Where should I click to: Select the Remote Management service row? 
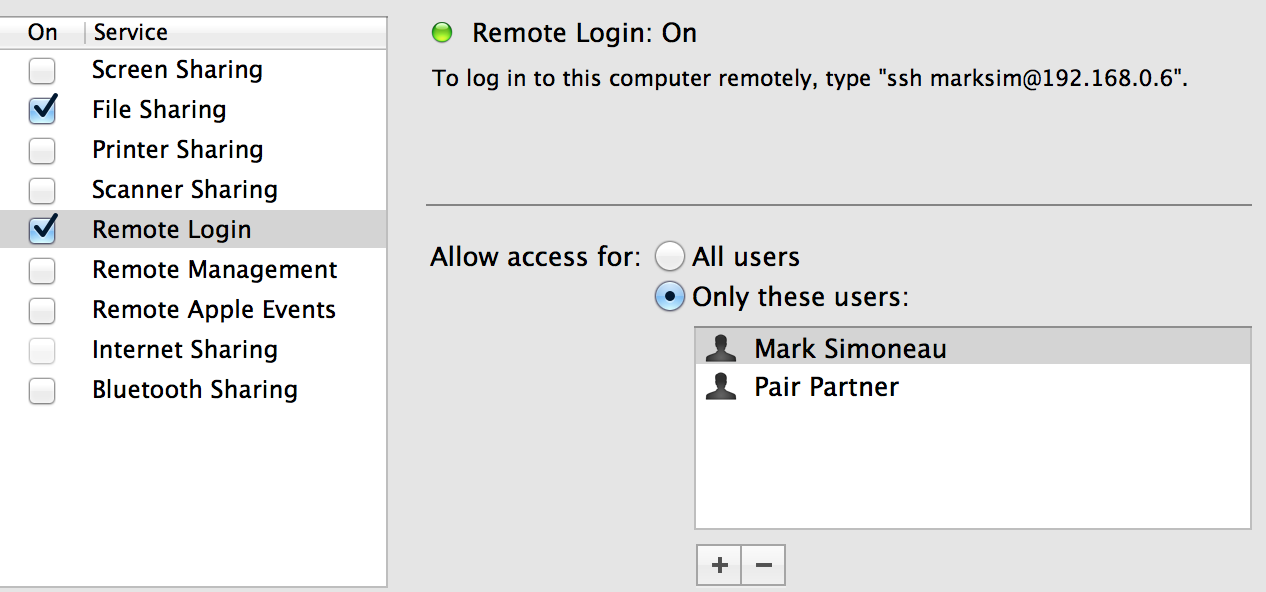193,270
